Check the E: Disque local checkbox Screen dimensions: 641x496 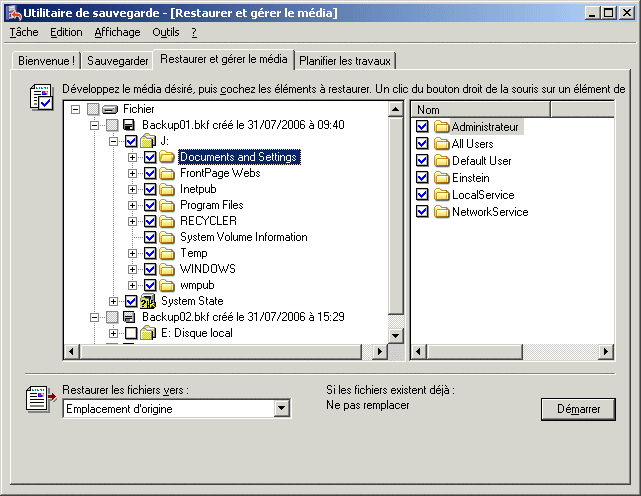pos(130,333)
